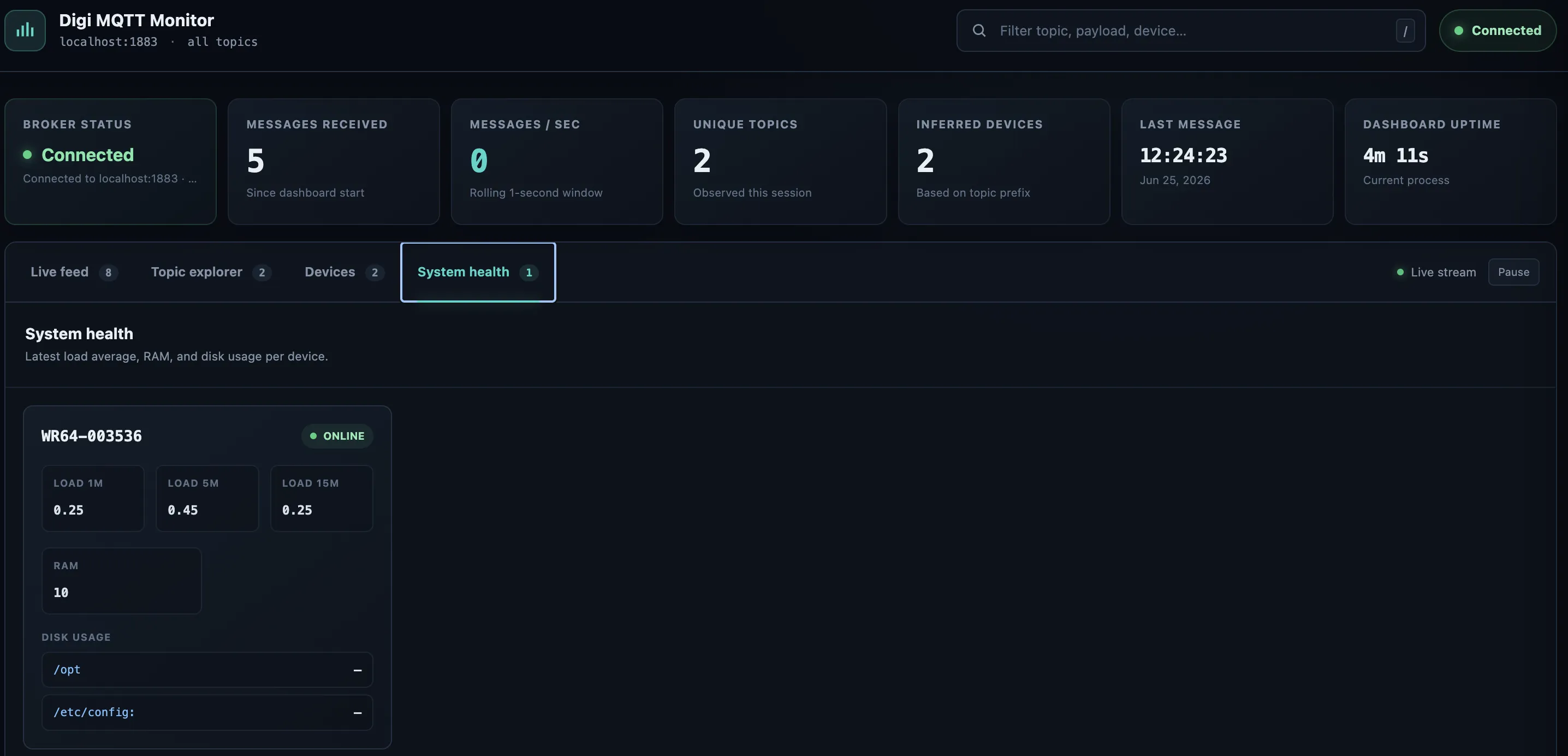This screenshot has width=1568, height=756.
Task: Click the Load 5M value tile
Action: tap(207, 498)
